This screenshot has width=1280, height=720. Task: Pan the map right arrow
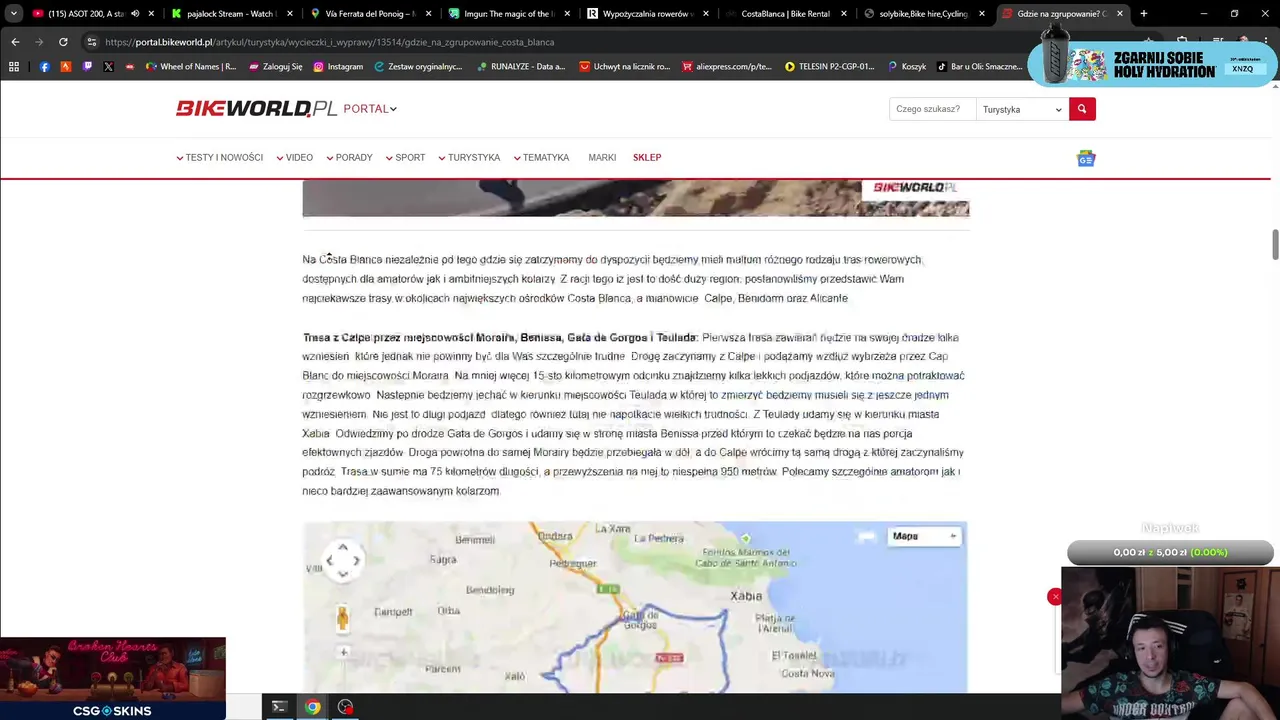pos(356,560)
